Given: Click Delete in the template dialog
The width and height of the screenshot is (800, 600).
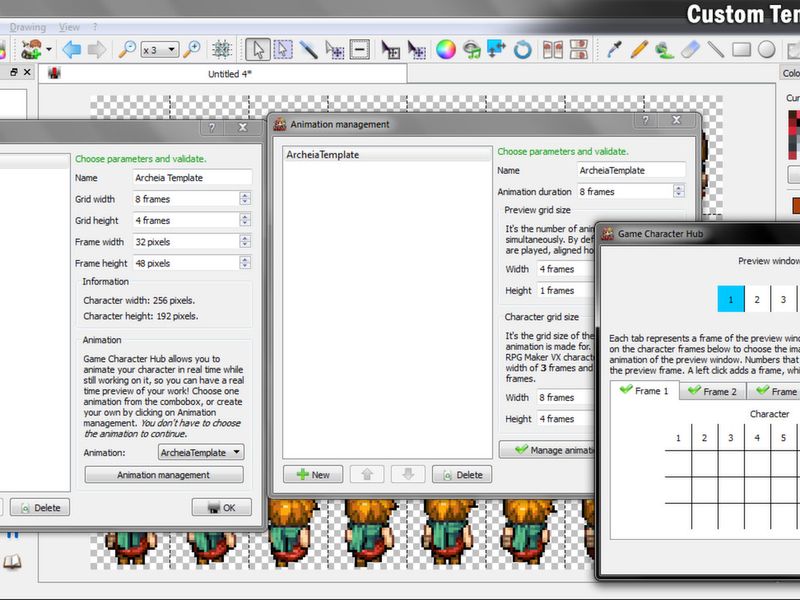Looking at the screenshot, I should [40, 508].
